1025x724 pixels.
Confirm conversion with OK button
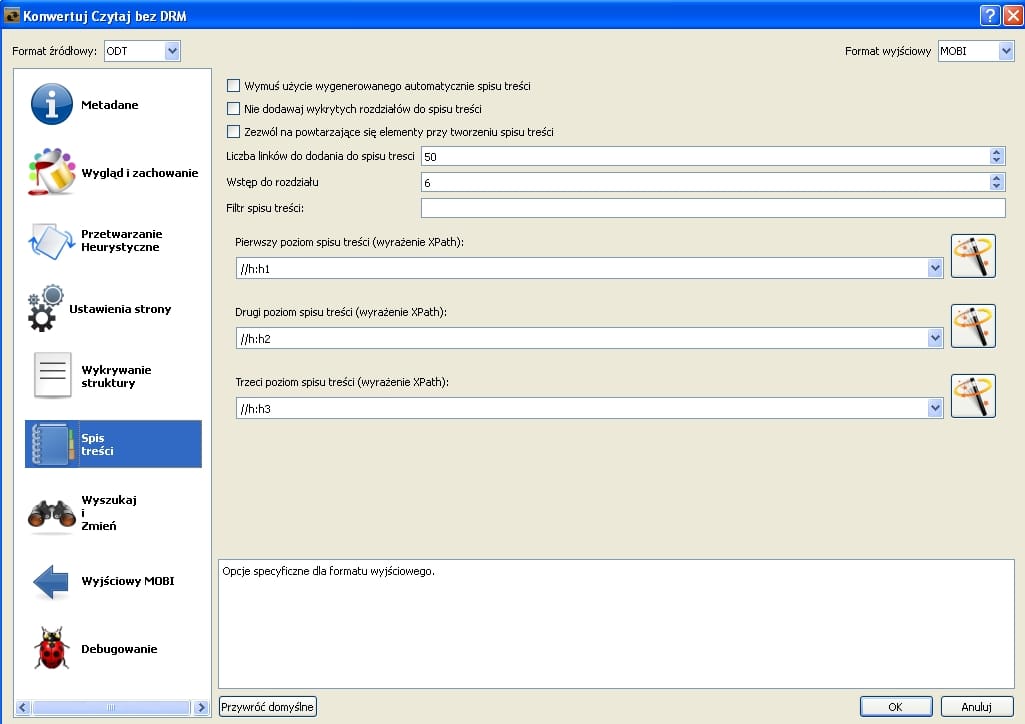coord(896,707)
